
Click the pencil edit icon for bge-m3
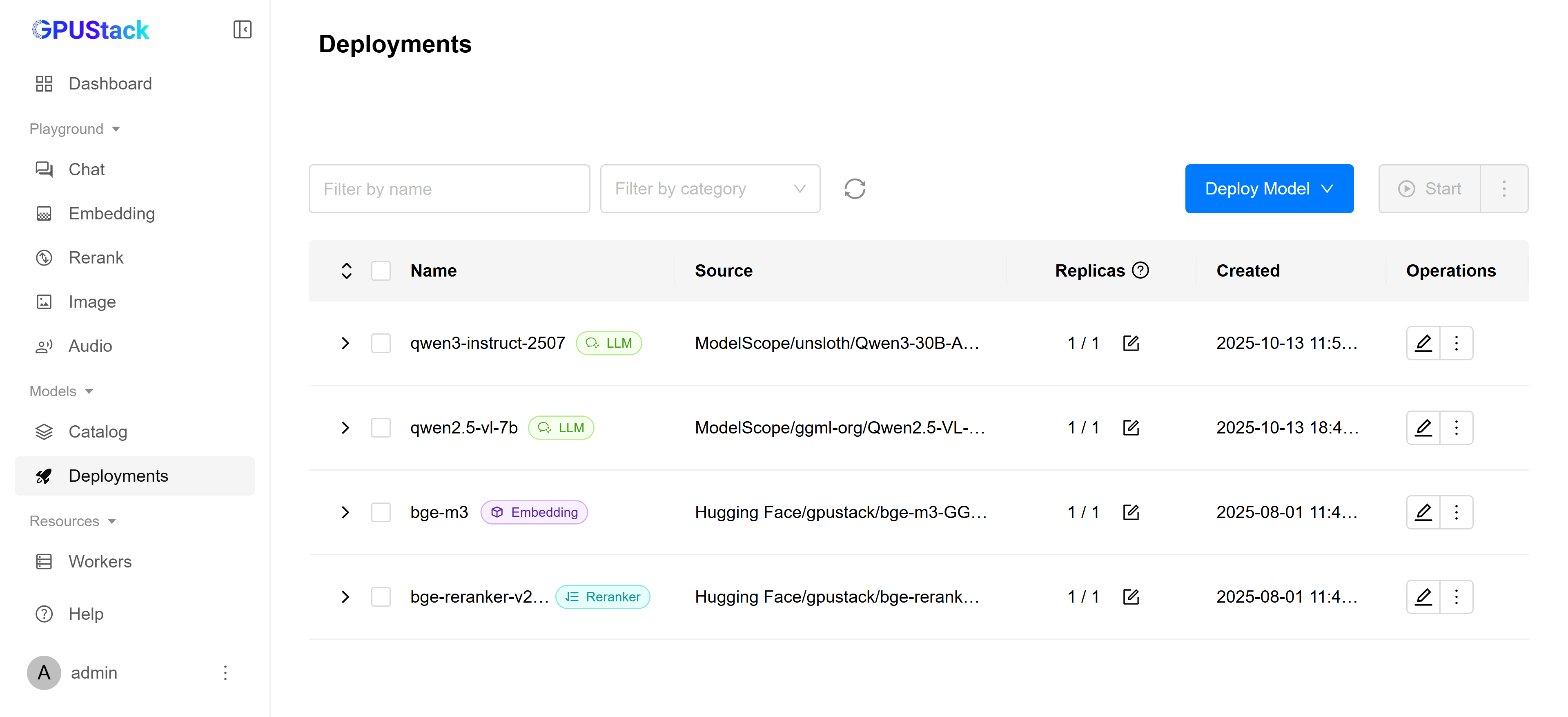pyautogui.click(x=1423, y=512)
